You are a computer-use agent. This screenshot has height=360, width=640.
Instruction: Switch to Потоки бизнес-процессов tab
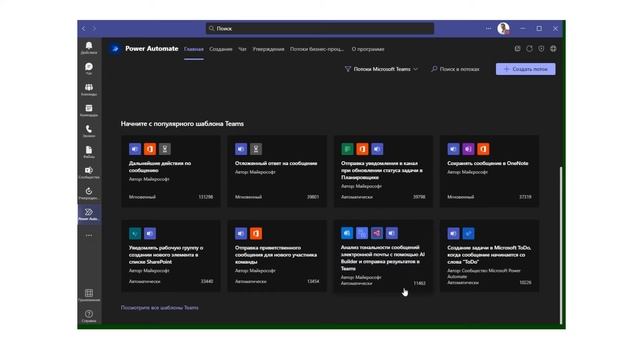pos(317,49)
